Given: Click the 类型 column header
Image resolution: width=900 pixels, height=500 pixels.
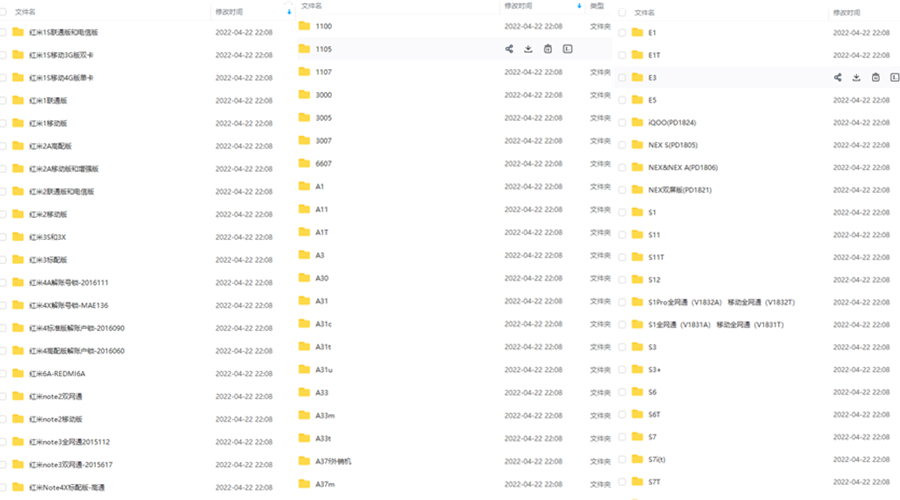Looking at the screenshot, I should tap(597, 6).
